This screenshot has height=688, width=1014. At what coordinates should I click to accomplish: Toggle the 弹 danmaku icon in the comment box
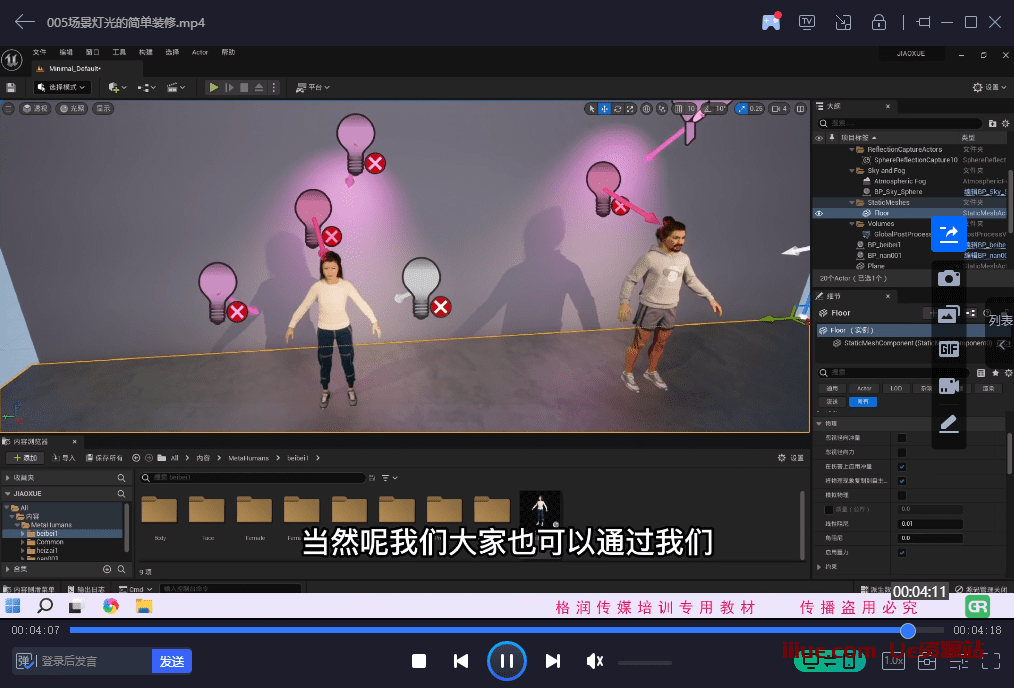coord(25,661)
